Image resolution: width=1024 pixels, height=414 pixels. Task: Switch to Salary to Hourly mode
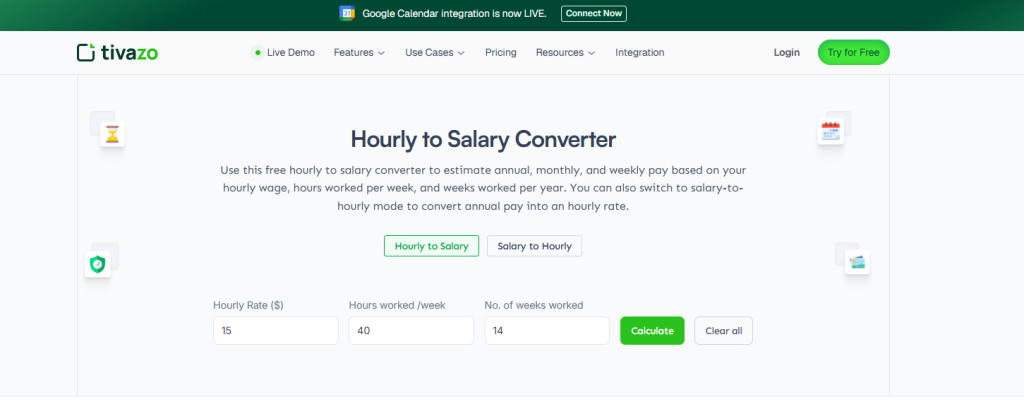(x=534, y=246)
